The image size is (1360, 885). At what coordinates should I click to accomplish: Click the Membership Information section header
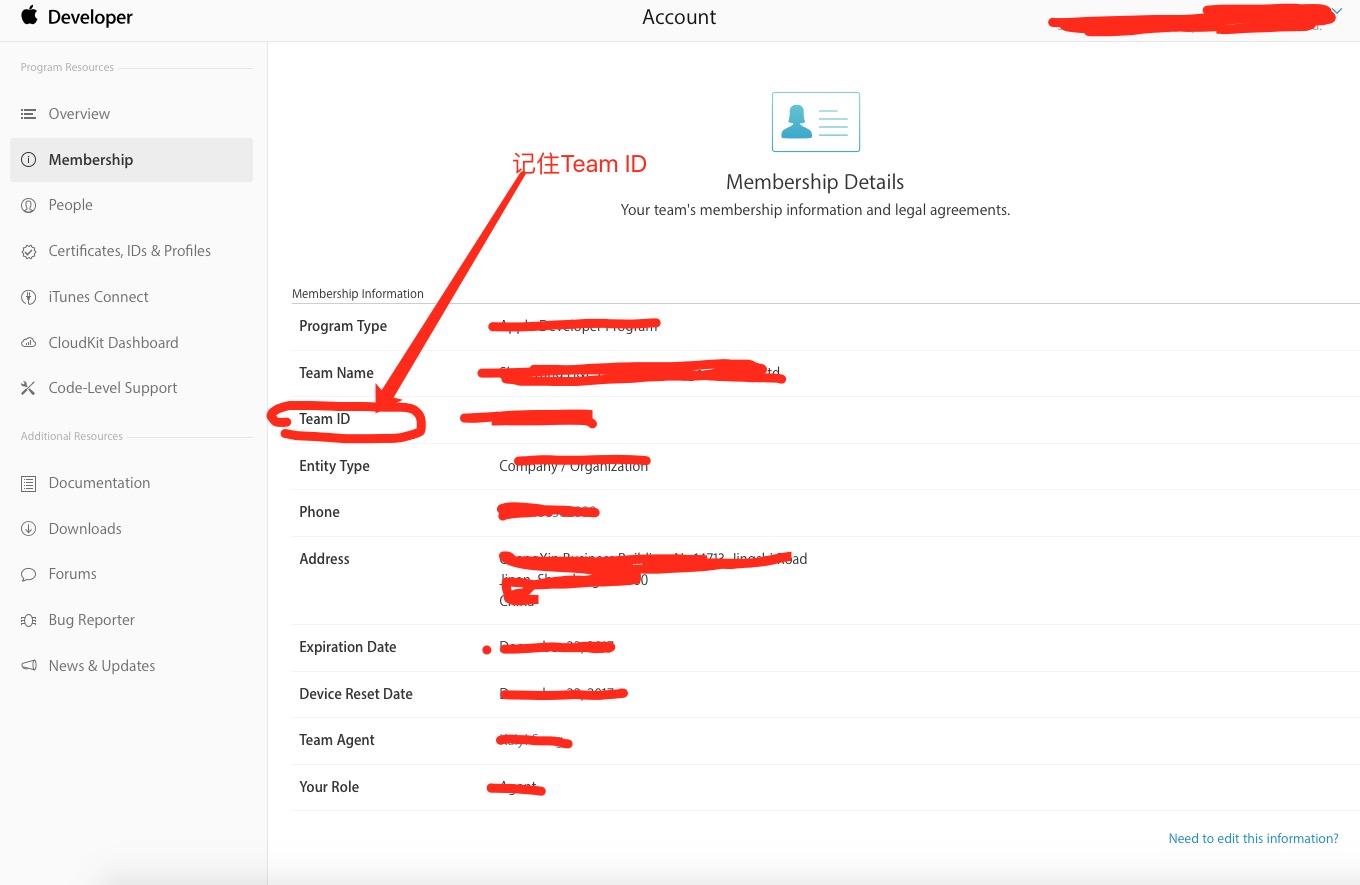pos(358,294)
